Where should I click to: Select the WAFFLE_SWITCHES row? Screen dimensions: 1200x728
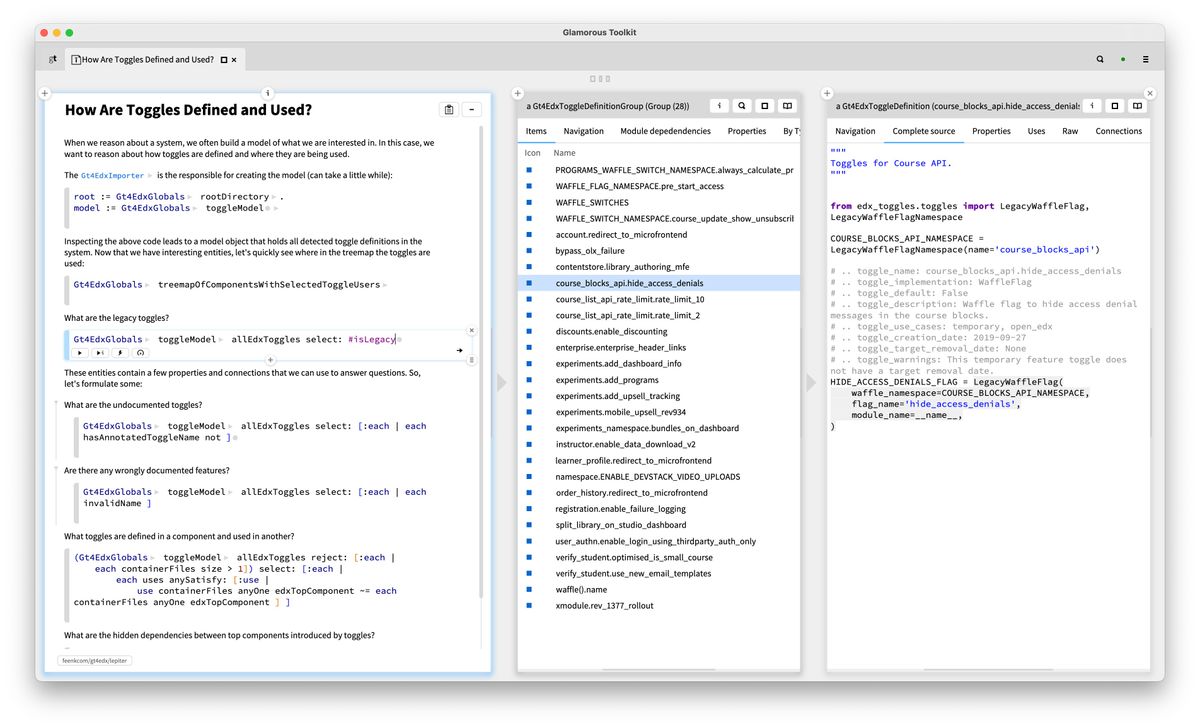pyautogui.click(x=659, y=202)
